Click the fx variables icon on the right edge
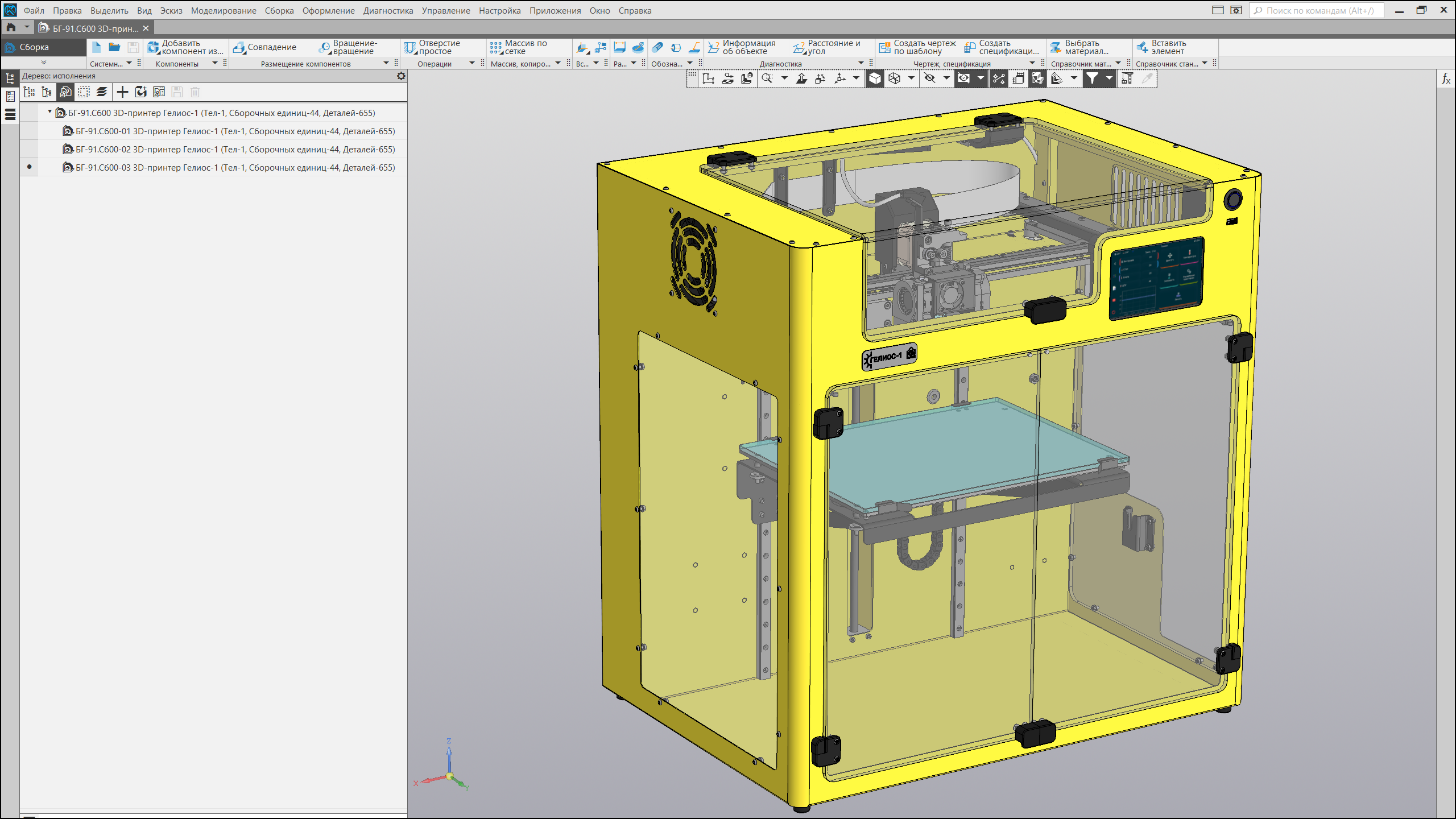Image resolution: width=1456 pixels, height=819 pixels. 1446,78
